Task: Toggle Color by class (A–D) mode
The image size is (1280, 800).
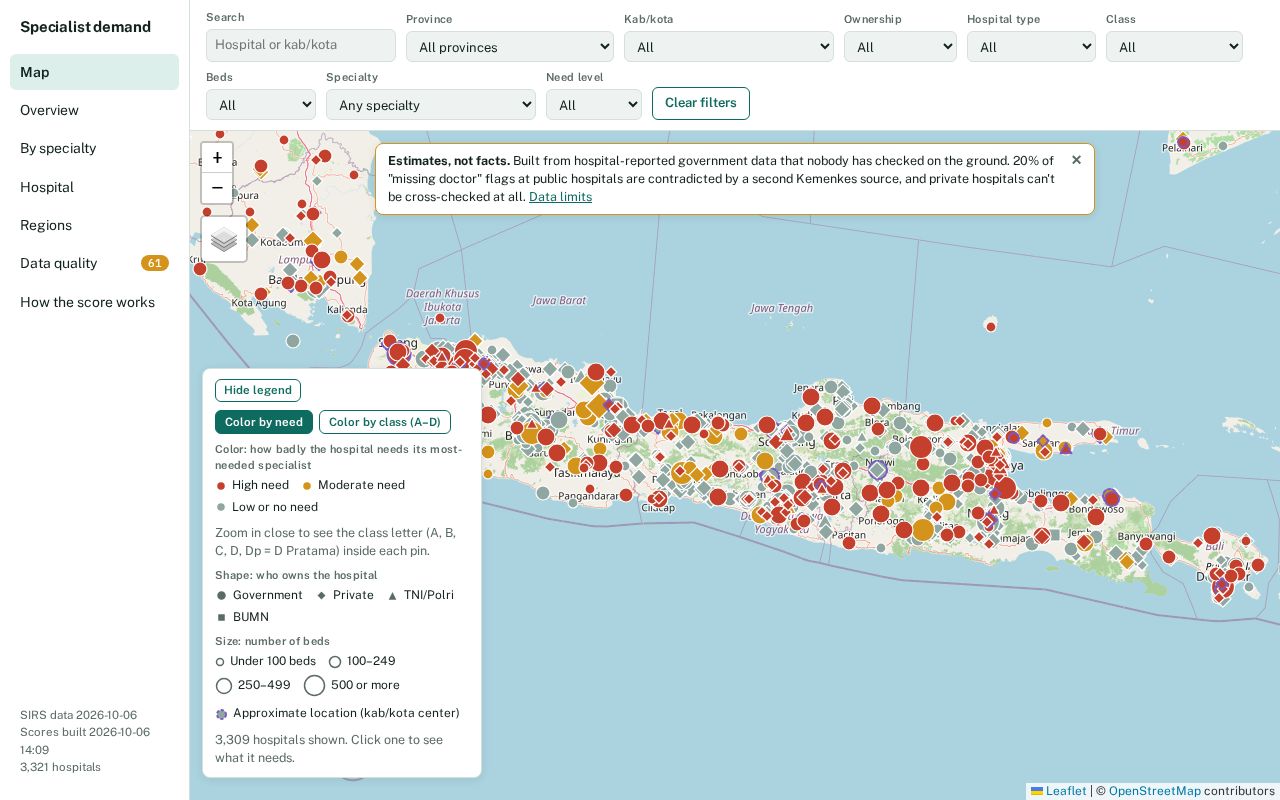Action: tap(385, 422)
